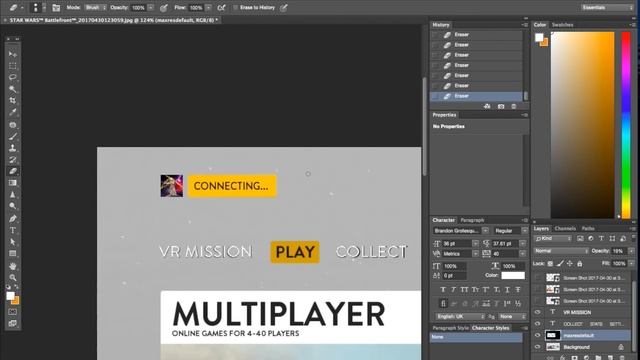The width and height of the screenshot is (640, 360).
Task: Click the lock all layer icon
Action: [580, 264]
